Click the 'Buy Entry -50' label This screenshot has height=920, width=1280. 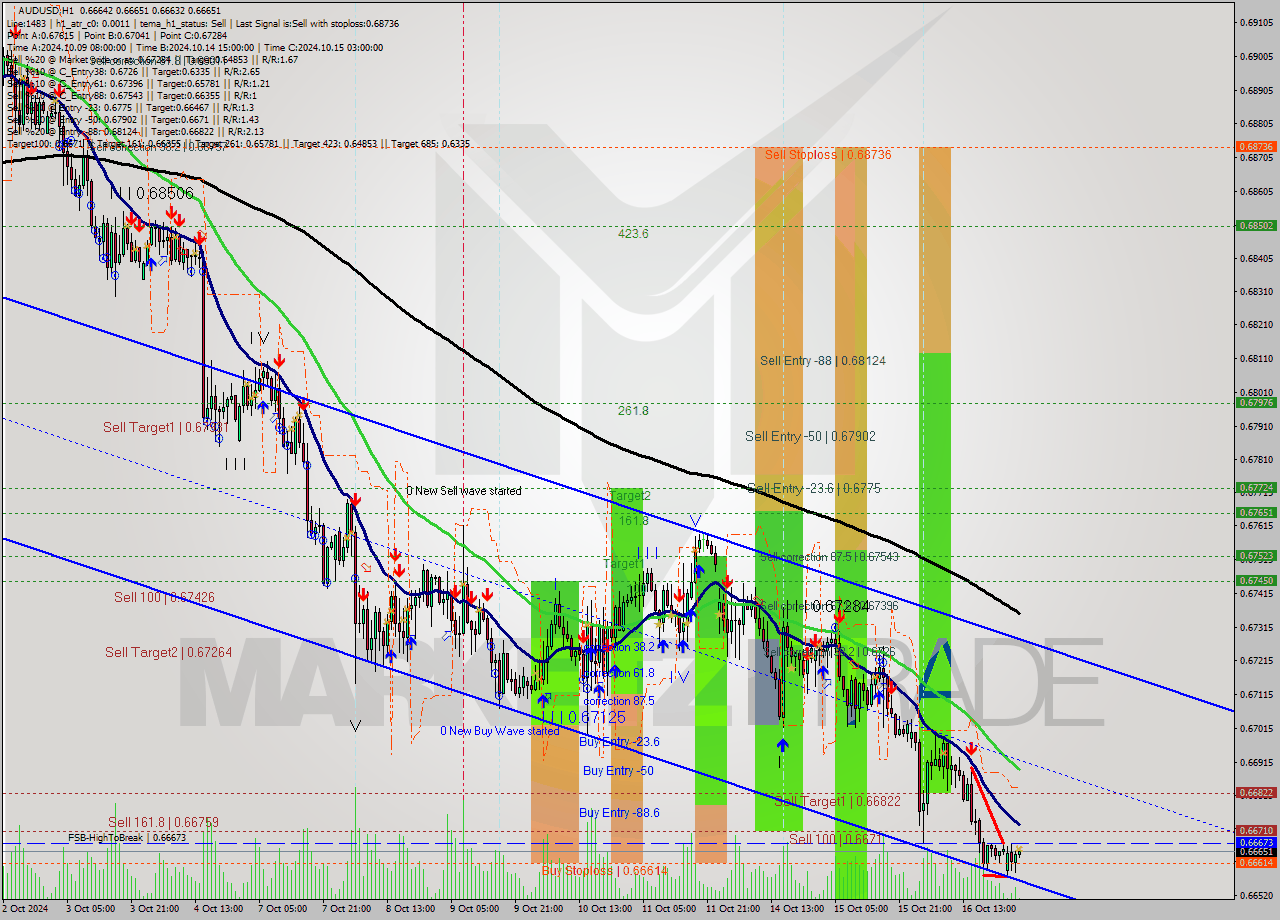tap(618, 771)
